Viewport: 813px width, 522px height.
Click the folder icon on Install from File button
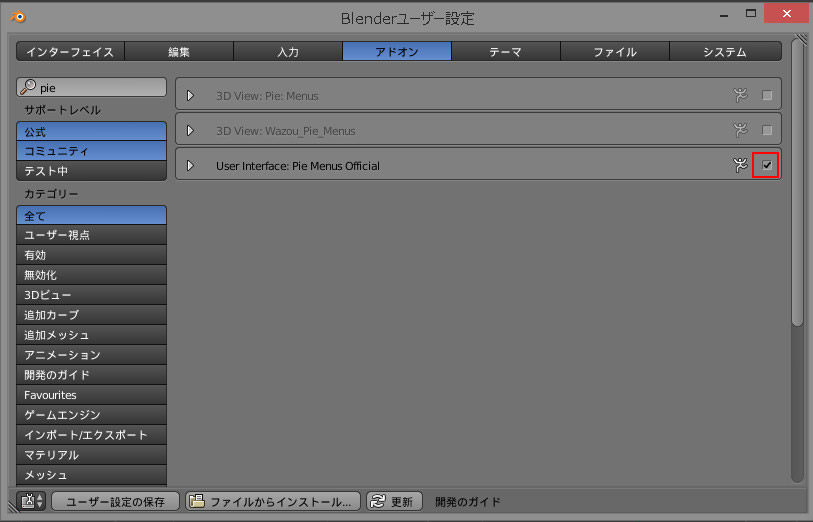click(x=197, y=501)
